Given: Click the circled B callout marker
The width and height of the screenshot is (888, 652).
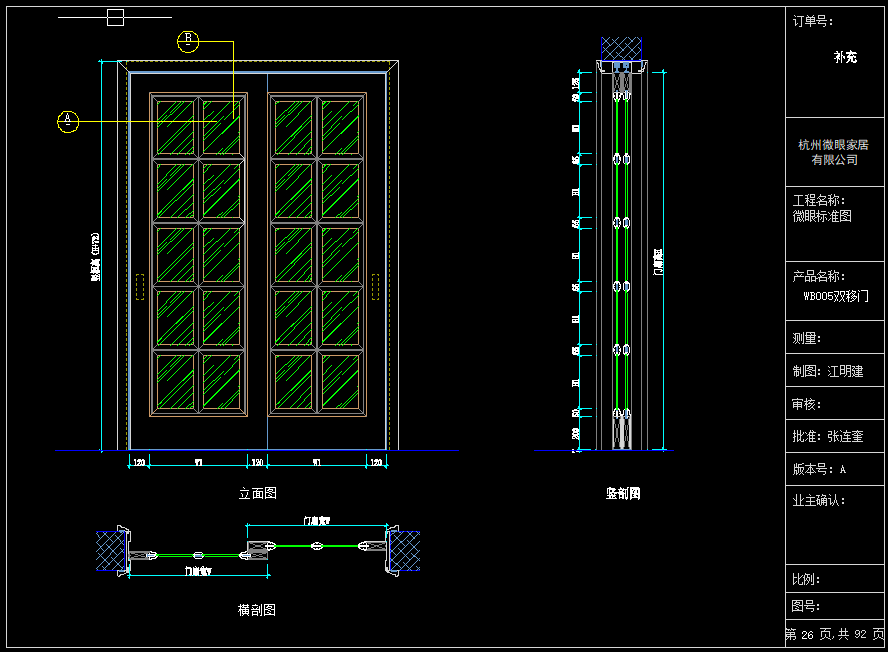Looking at the screenshot, I should point(188,41).
